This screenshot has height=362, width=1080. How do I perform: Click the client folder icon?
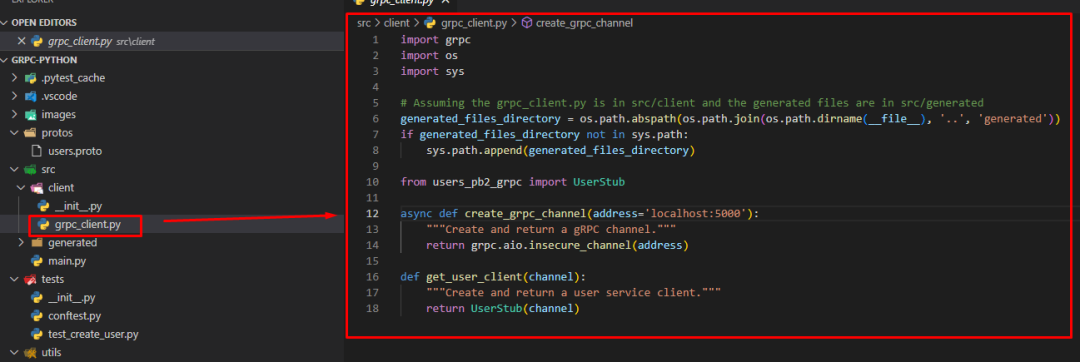(37, 187)
